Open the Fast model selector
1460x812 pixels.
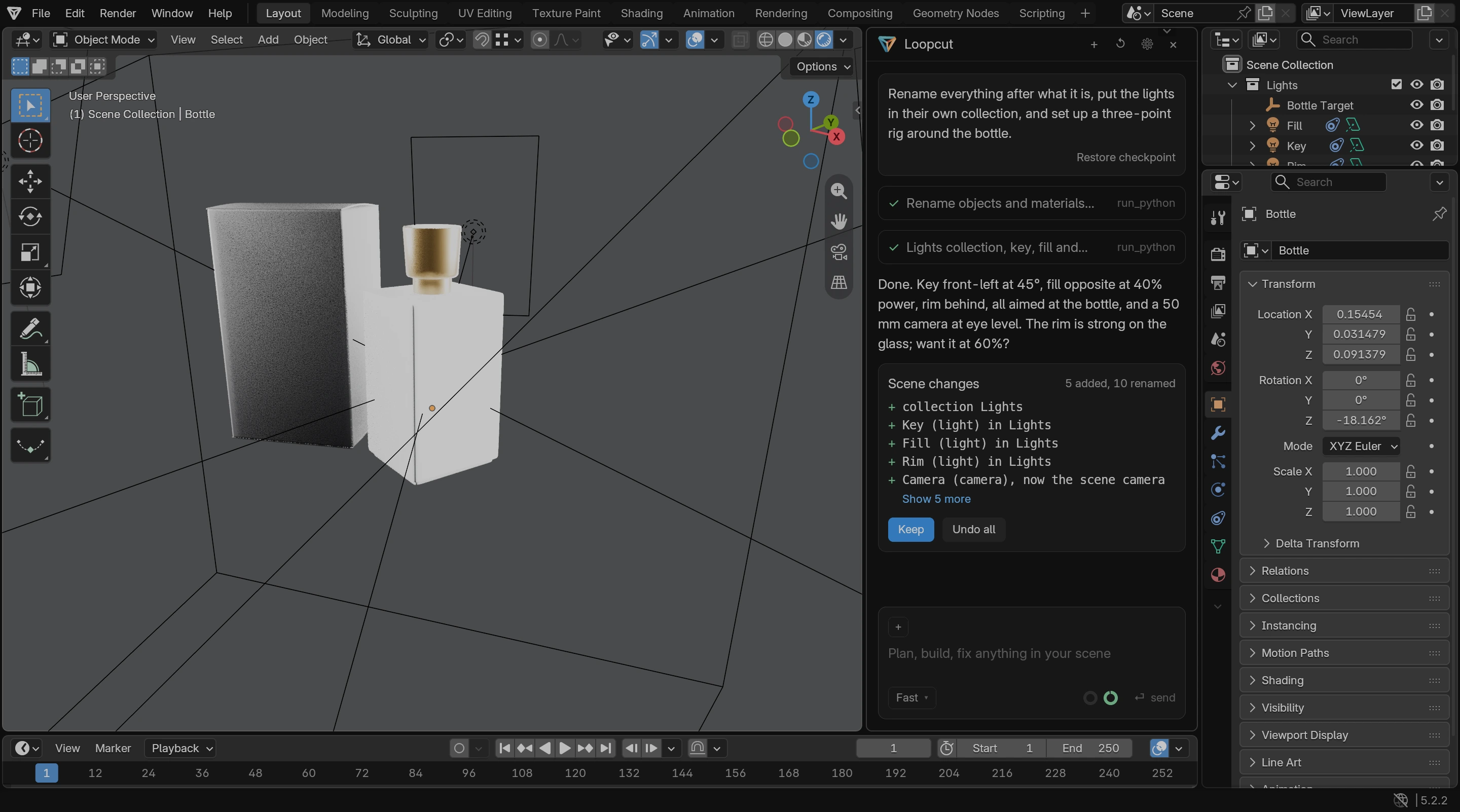911,697
